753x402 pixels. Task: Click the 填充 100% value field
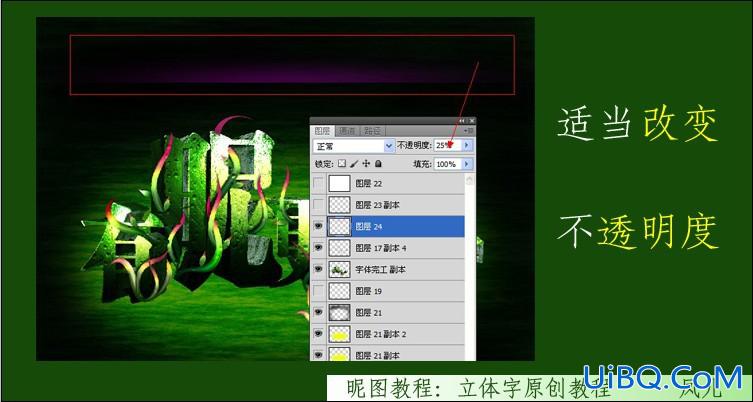click(448, 164)
